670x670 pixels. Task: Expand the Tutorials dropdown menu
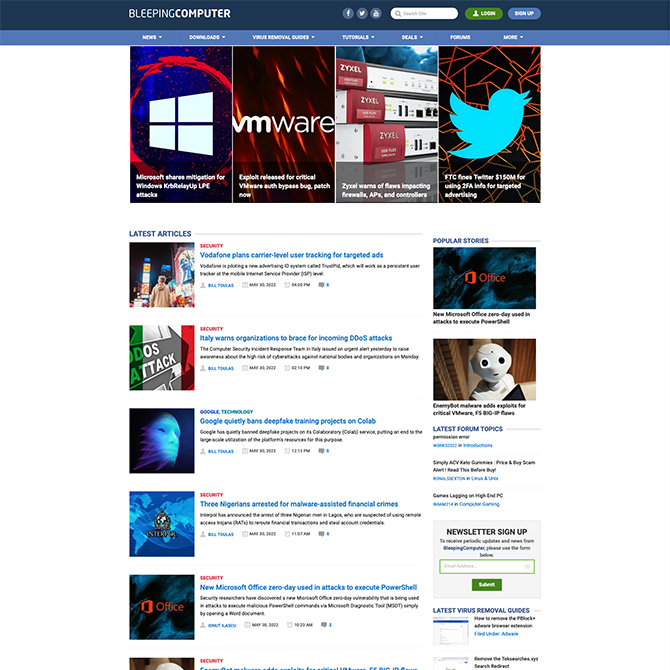358,37
